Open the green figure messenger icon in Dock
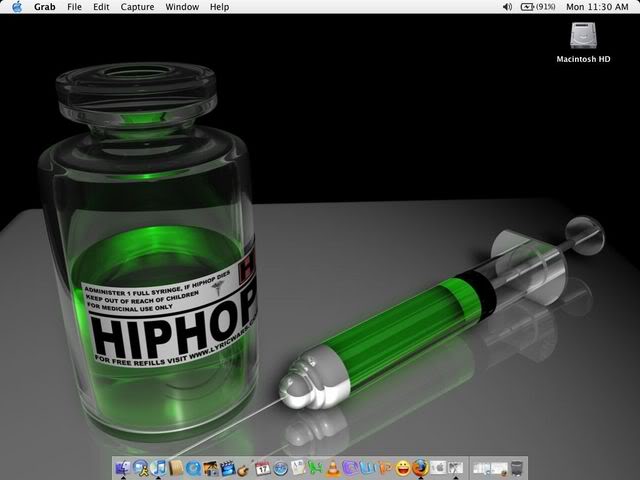This screenshot has height=480, width=640. click(x=316, y=469)
